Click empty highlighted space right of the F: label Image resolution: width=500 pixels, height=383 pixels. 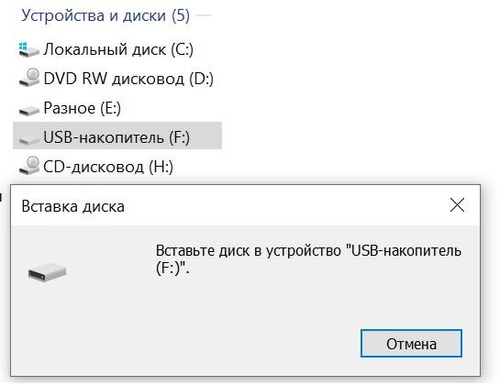(205, 136)
